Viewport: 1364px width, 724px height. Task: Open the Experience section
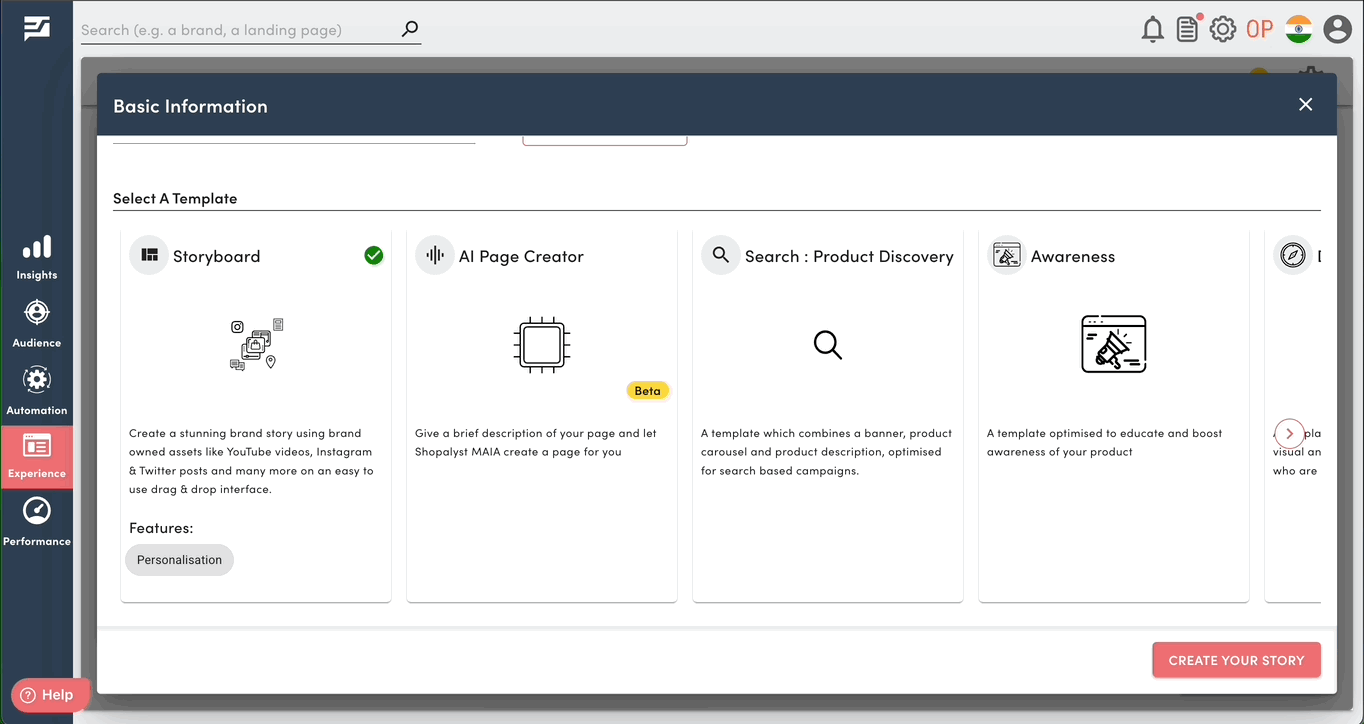tap(37, 457)
